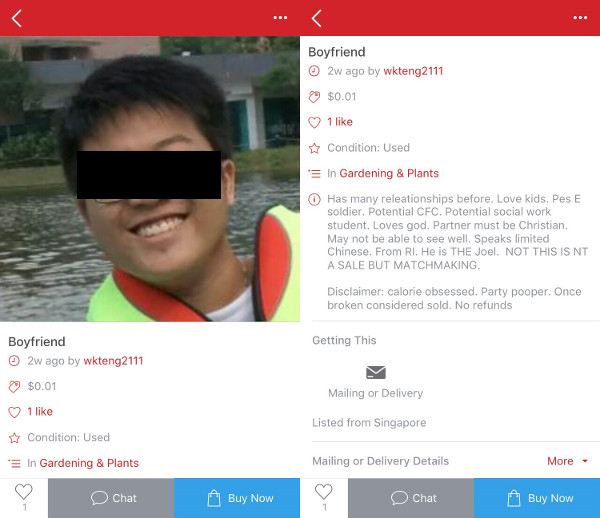Tap the '$0.01' price on the left screen
600x518 pixels.
tap(42, 386)
